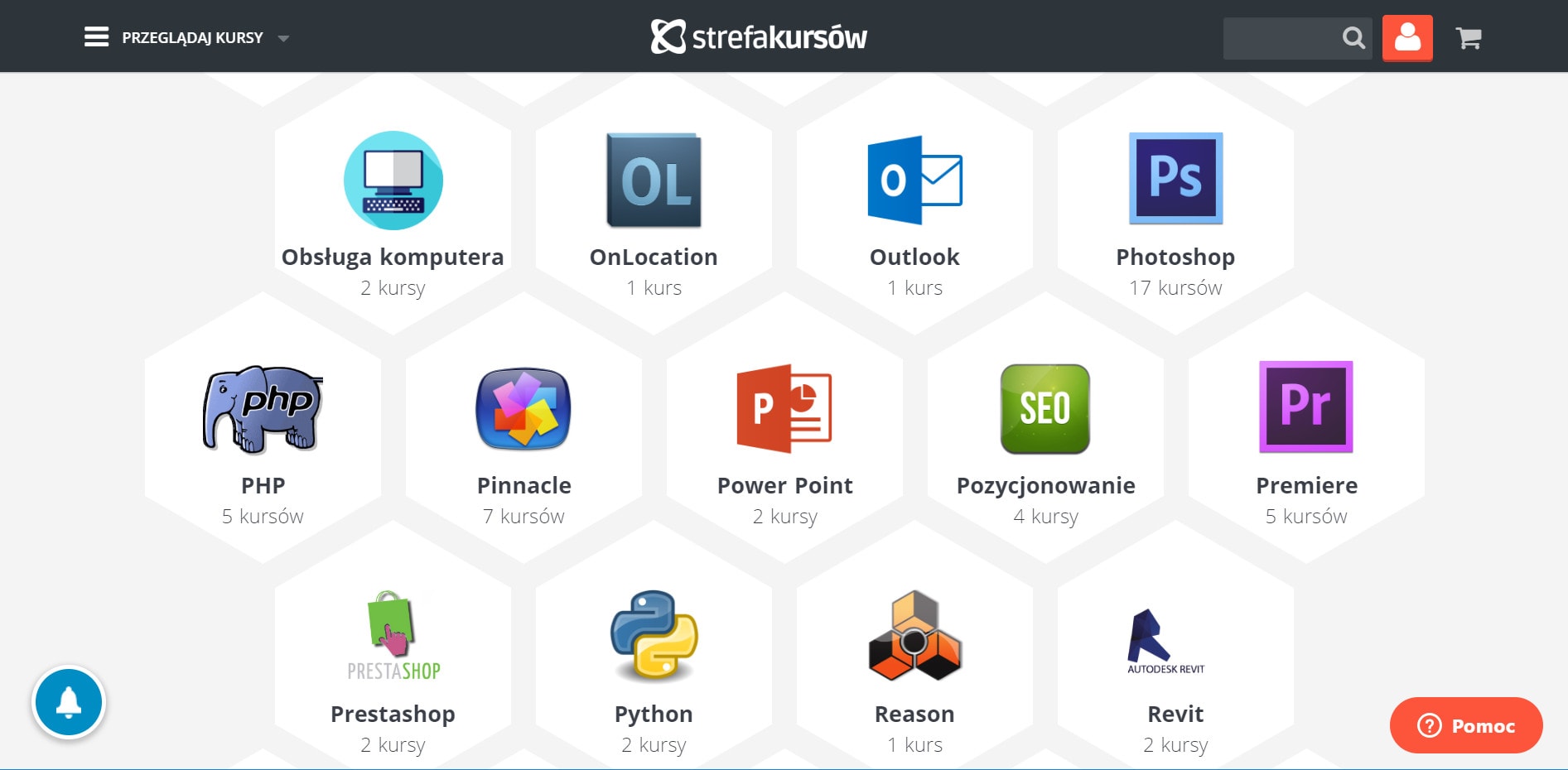The height and width of the screenshot is (770, 1568).
Task: Click the '2 kursy' text under Python
Action: click(654, 746)
